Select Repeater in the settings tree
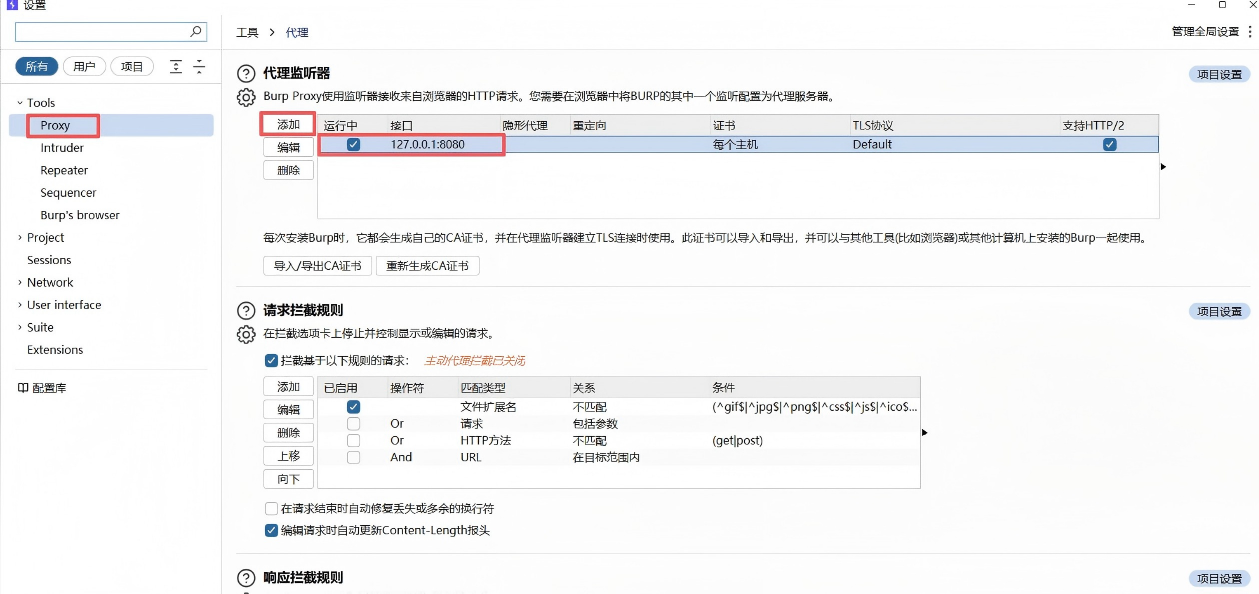1259x594 pixels. click(x=64, y=170)
